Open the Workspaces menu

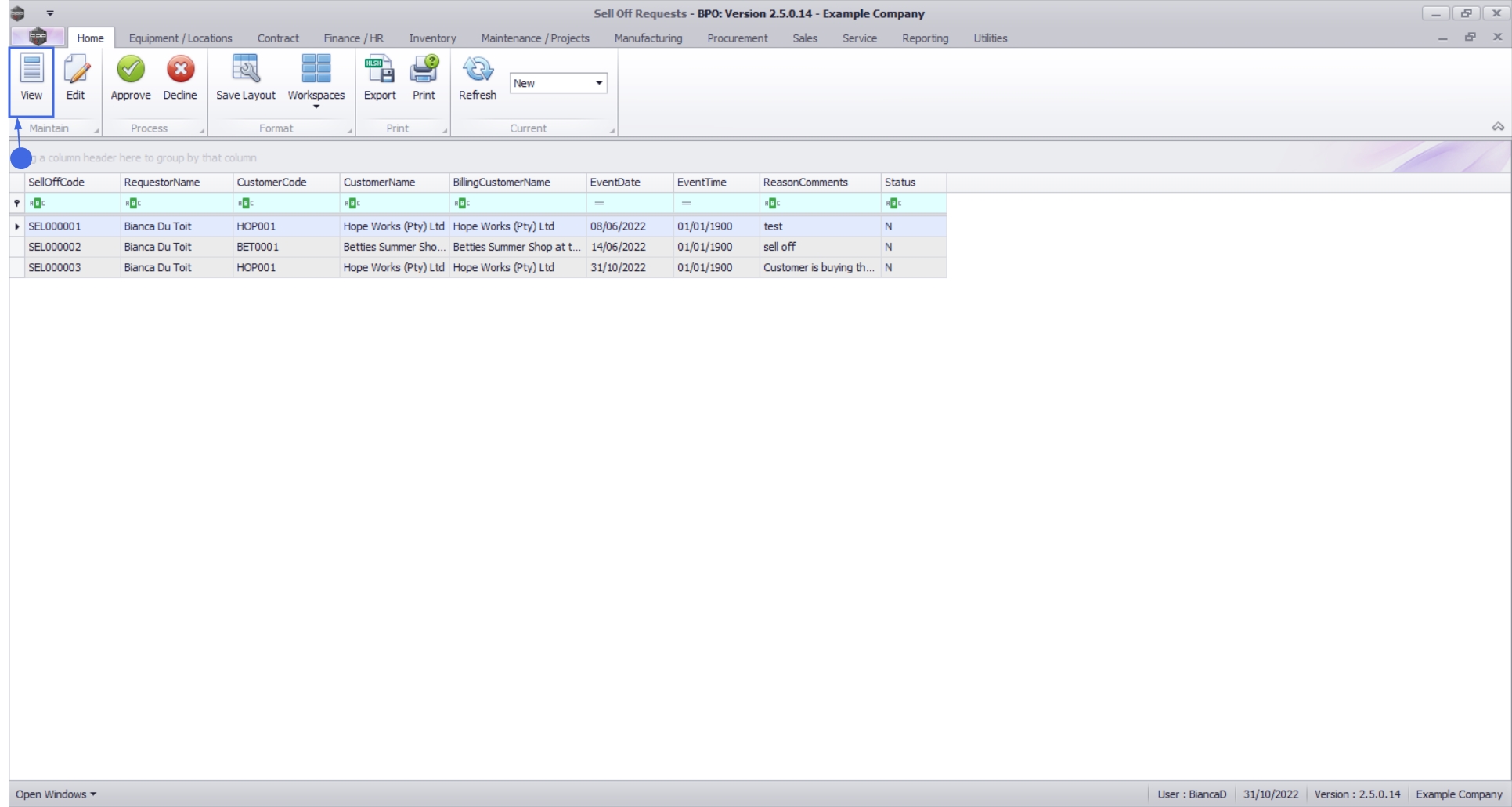[x=316, y=81]
